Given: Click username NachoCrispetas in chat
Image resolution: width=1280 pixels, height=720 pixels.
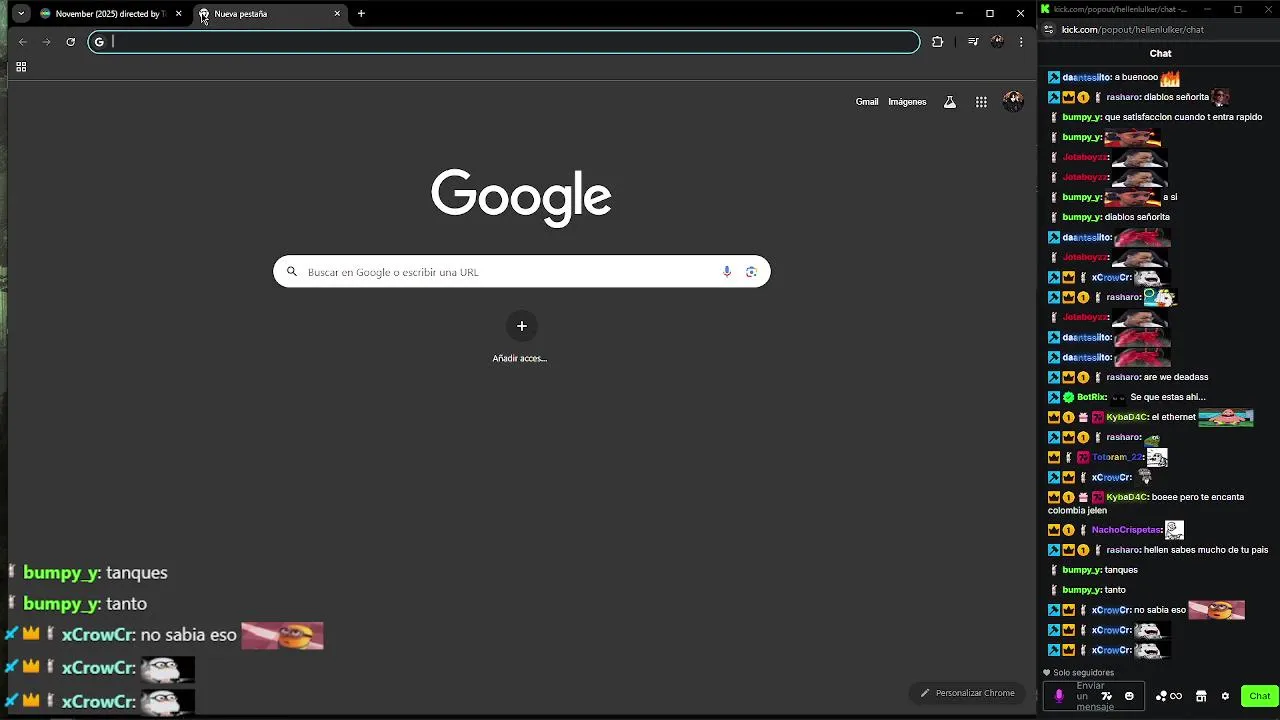Looking at the screenshot, I should pos(1126,530).
